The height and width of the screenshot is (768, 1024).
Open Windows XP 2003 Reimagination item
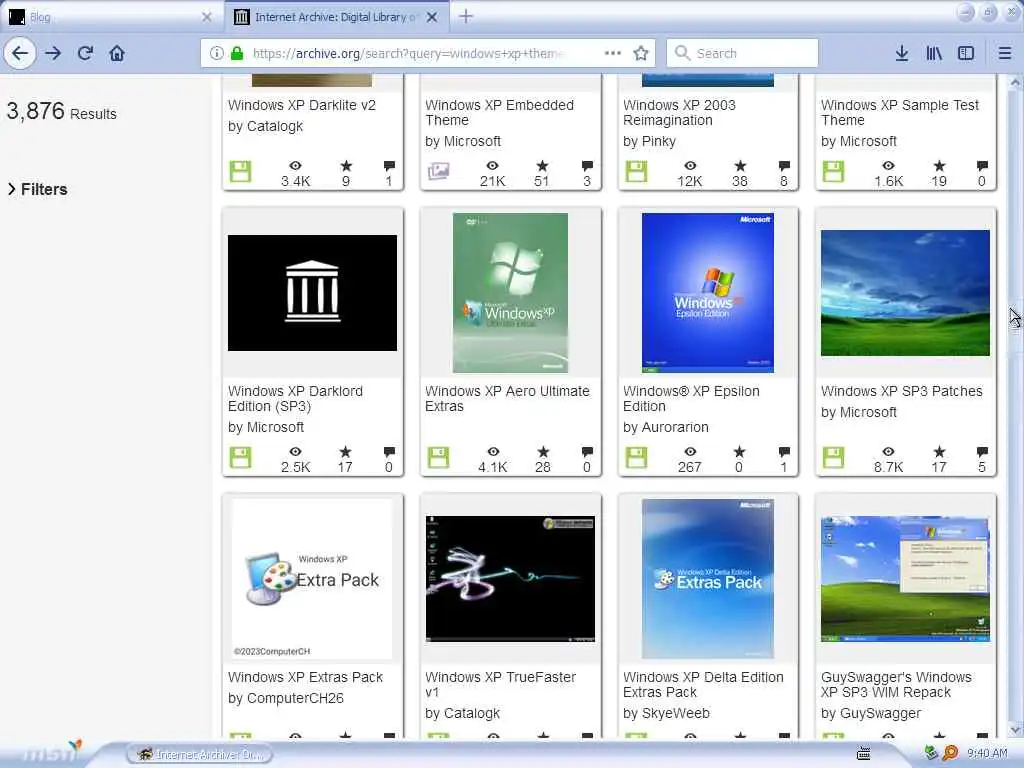679,112
